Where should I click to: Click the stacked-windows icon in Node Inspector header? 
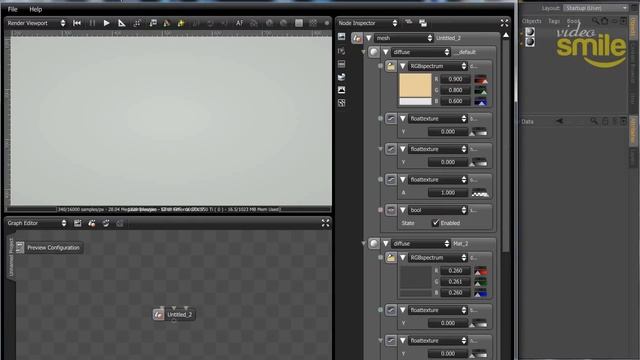[x=423, y=23]
